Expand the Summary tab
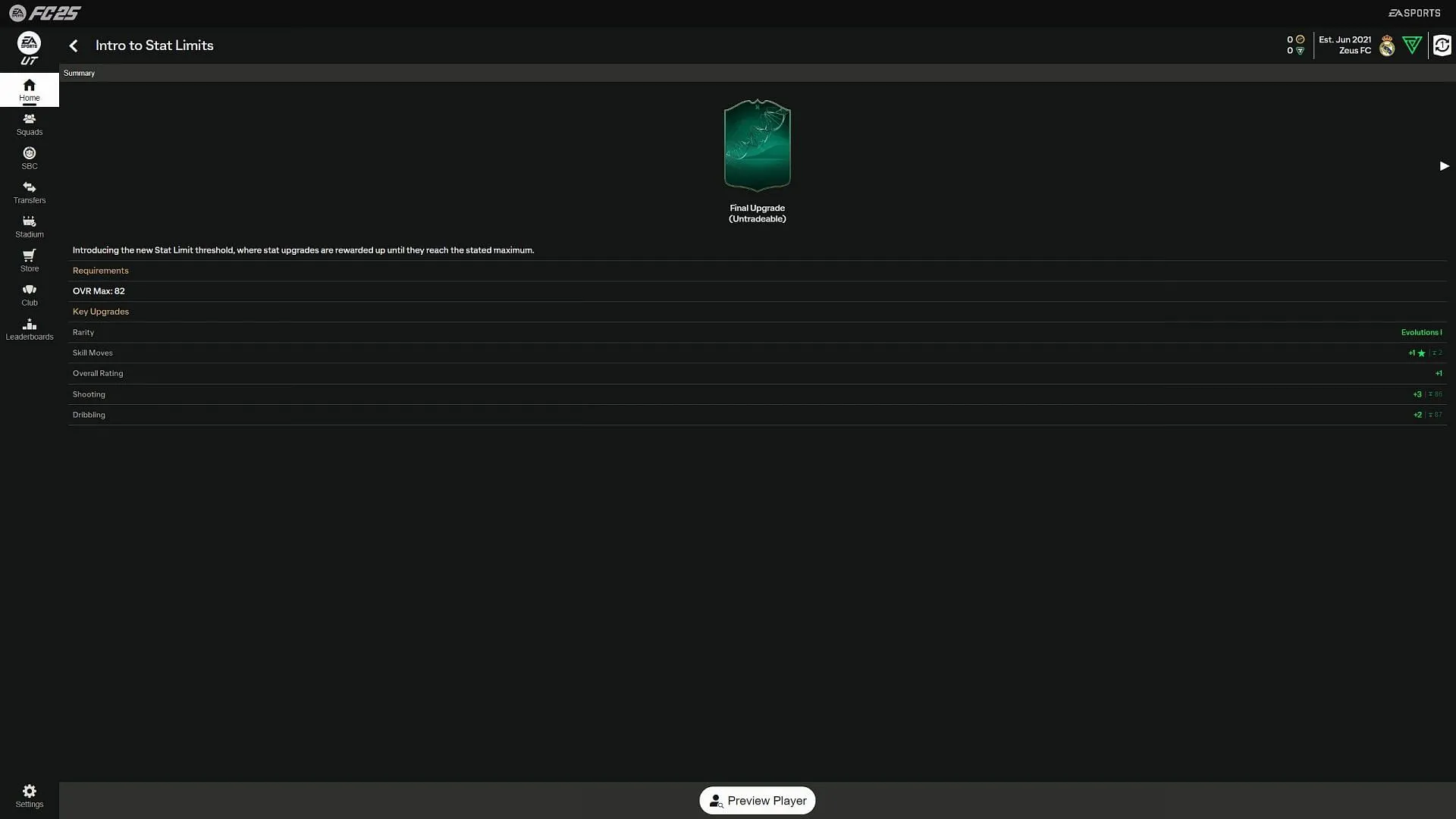This screenshot has height=819, width=1456. (78, 73)
